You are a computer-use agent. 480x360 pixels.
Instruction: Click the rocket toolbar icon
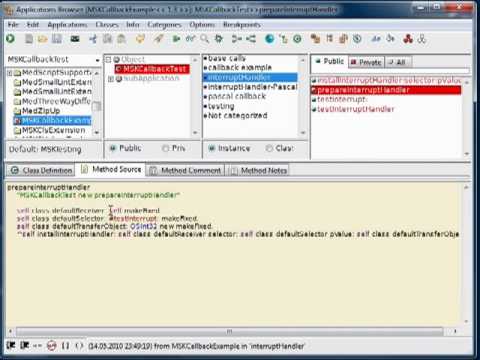159,39
